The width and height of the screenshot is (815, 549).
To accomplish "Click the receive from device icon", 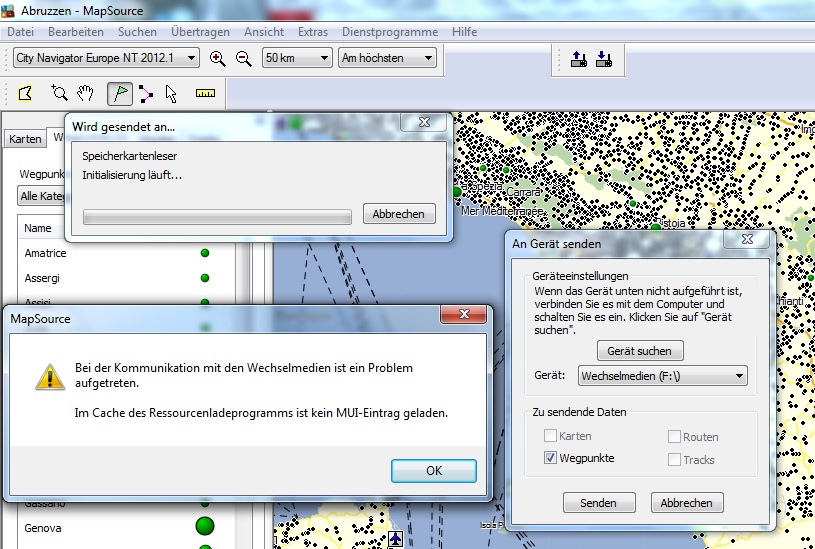I will 603,59.
